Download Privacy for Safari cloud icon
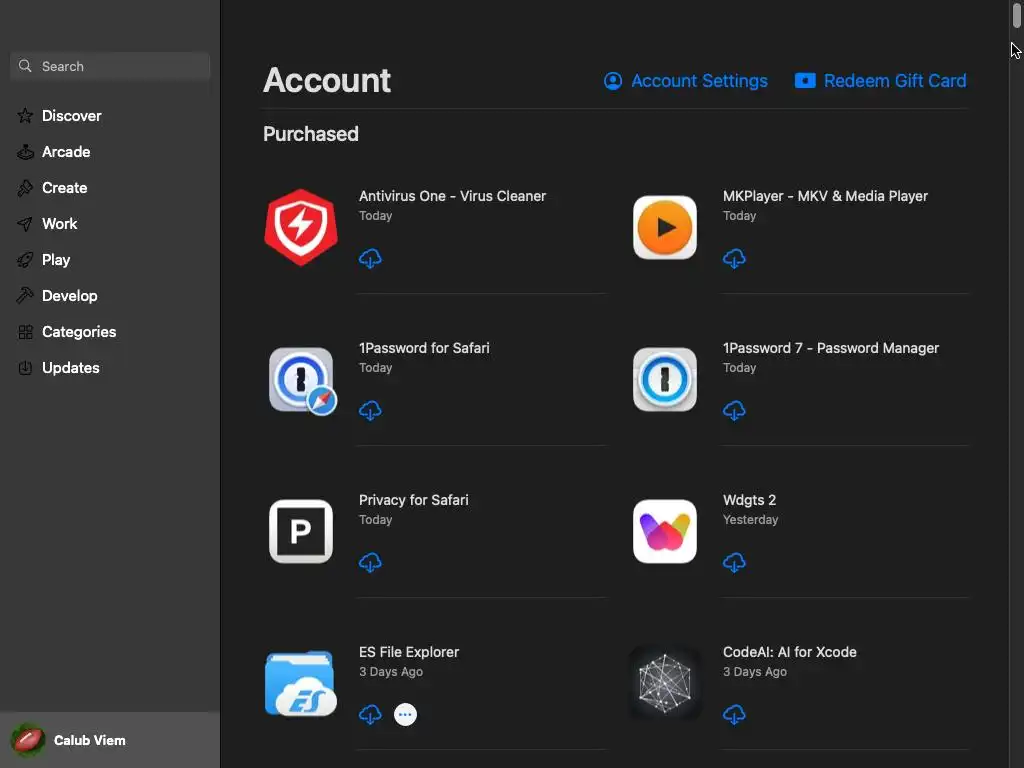Viewport: 1024px width, 768px height. 370,562
